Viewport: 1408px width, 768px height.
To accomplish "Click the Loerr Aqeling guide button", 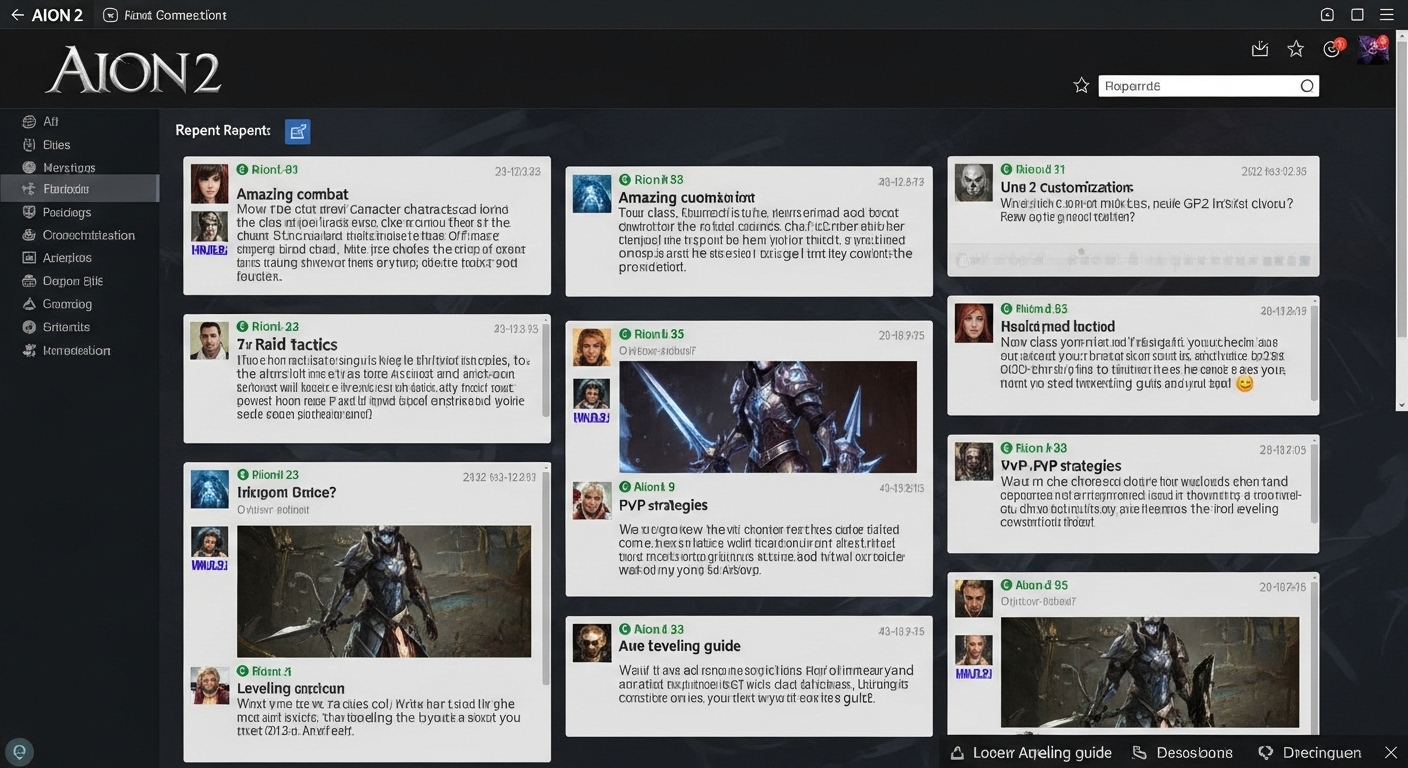I will click(x=1031, y=752).
